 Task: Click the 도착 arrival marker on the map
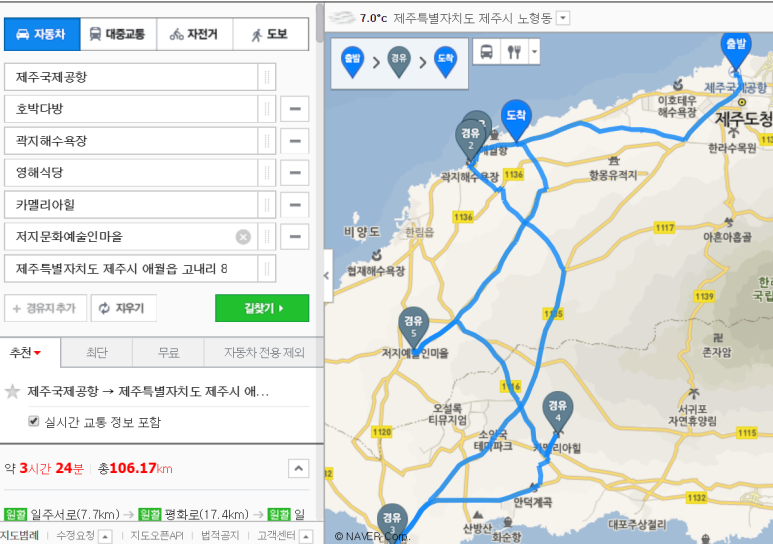click(x=516, y=121)
